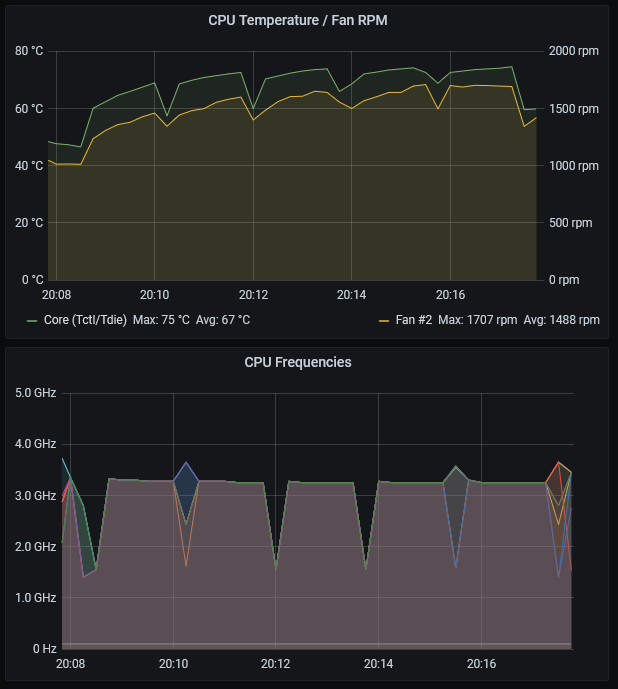Click the 80 °C left axis label
The image size is (618, 689).
(x=30, y=51)
